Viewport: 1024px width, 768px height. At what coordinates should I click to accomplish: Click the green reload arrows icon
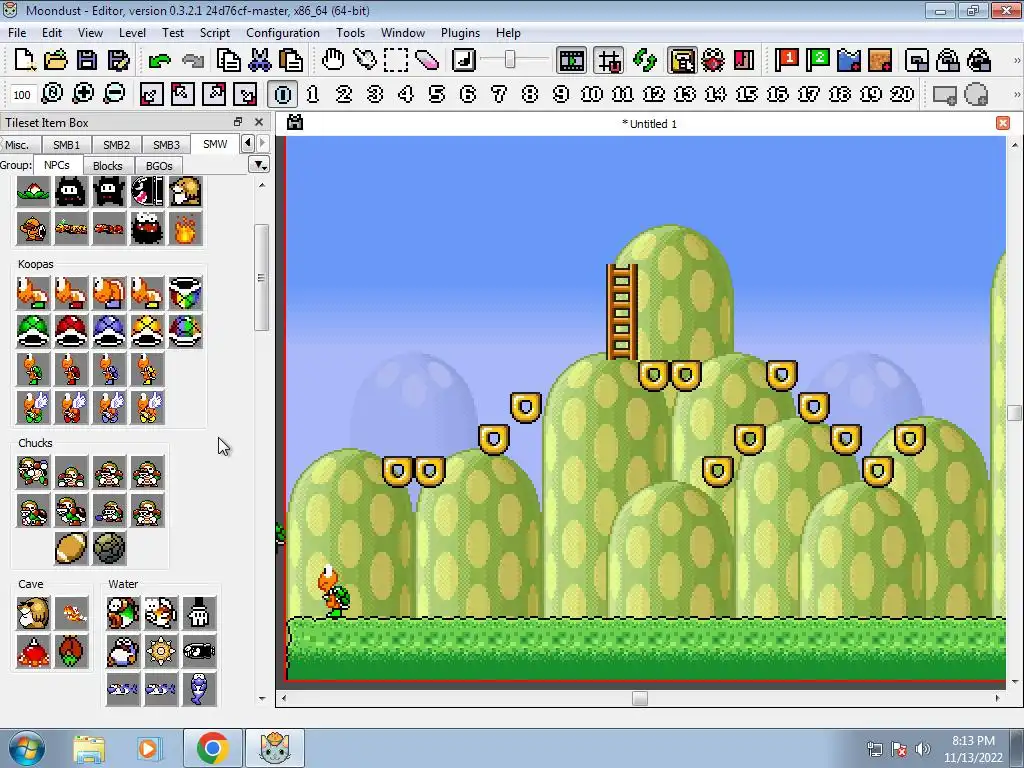[645, 60]
